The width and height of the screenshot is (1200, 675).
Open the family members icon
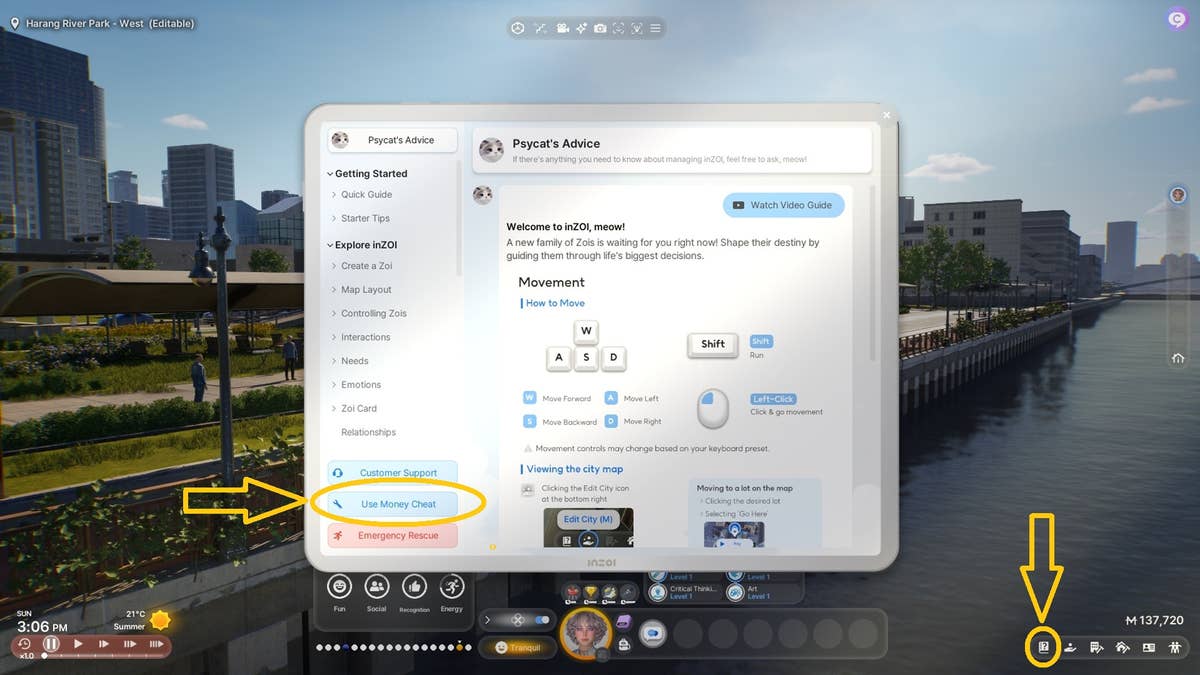[1175, 647]
